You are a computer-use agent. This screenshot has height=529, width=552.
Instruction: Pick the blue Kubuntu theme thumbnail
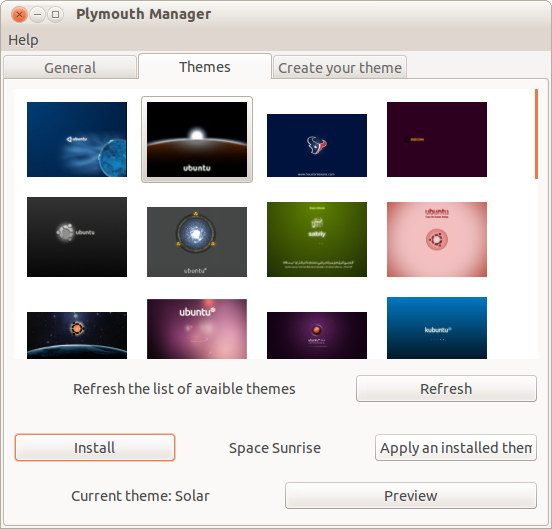click(x=437, y=328)
